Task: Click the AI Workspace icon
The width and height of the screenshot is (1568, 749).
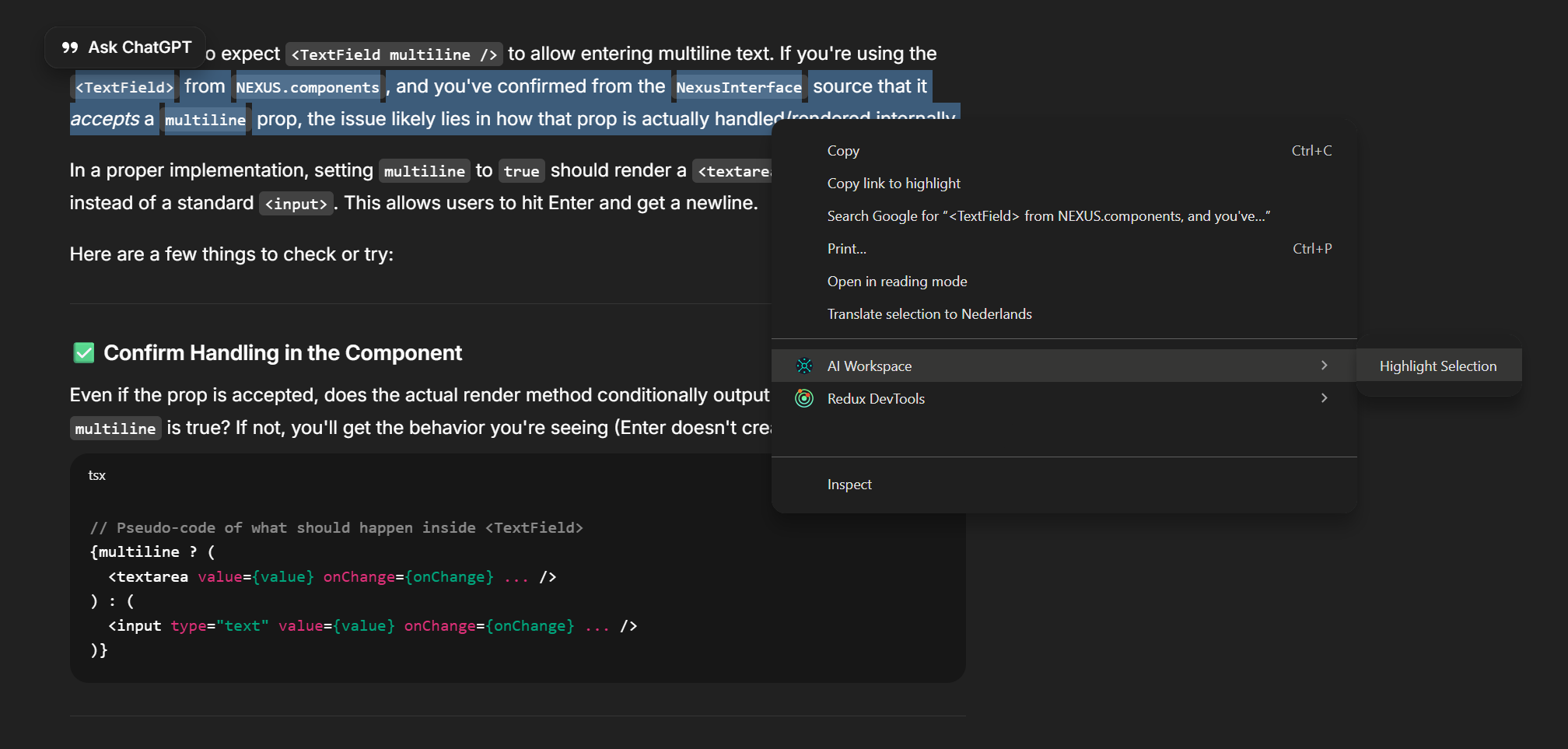Action: click(x=803, y=366)
